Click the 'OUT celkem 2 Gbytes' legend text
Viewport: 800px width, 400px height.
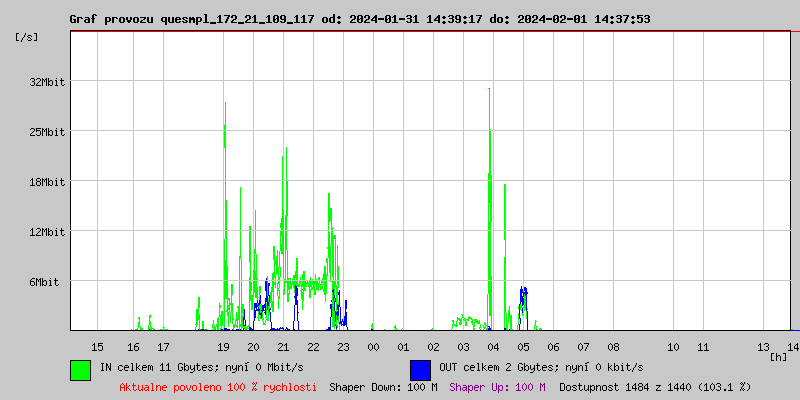pyautogui.click(x=541, y=367)
